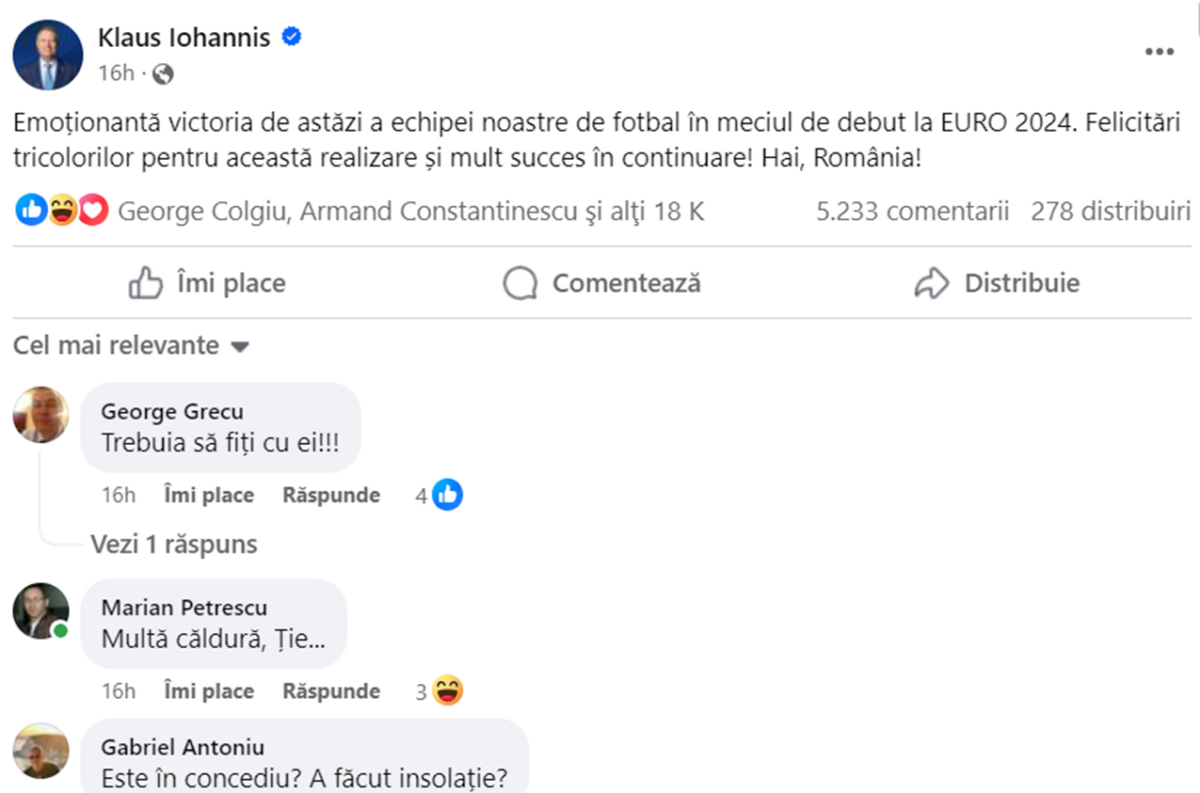
Task: Like Marian Petrescu's comment
Action: pos(208,691)
